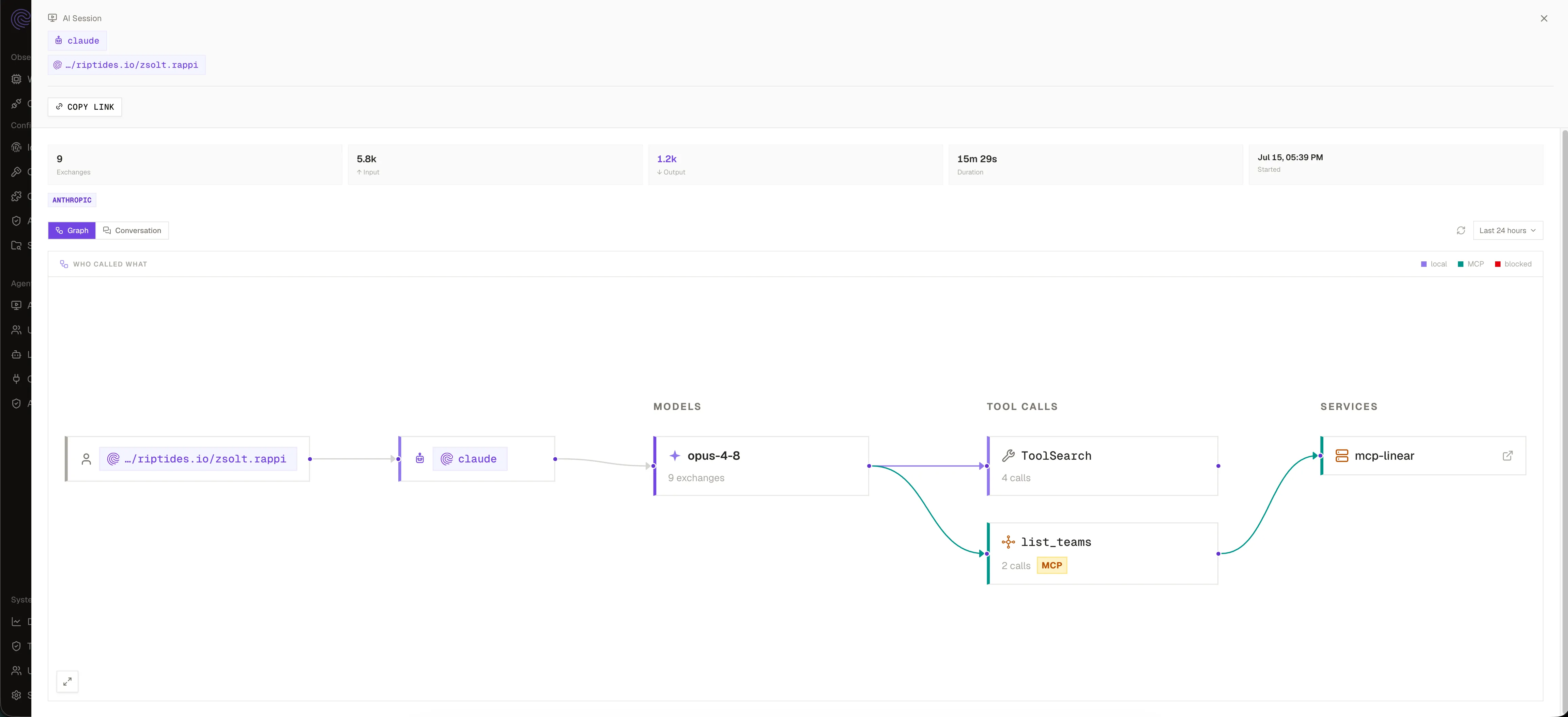Click the 'MODELS' column heading
This screenshot has height=717, width=1568.
(677, 407)
